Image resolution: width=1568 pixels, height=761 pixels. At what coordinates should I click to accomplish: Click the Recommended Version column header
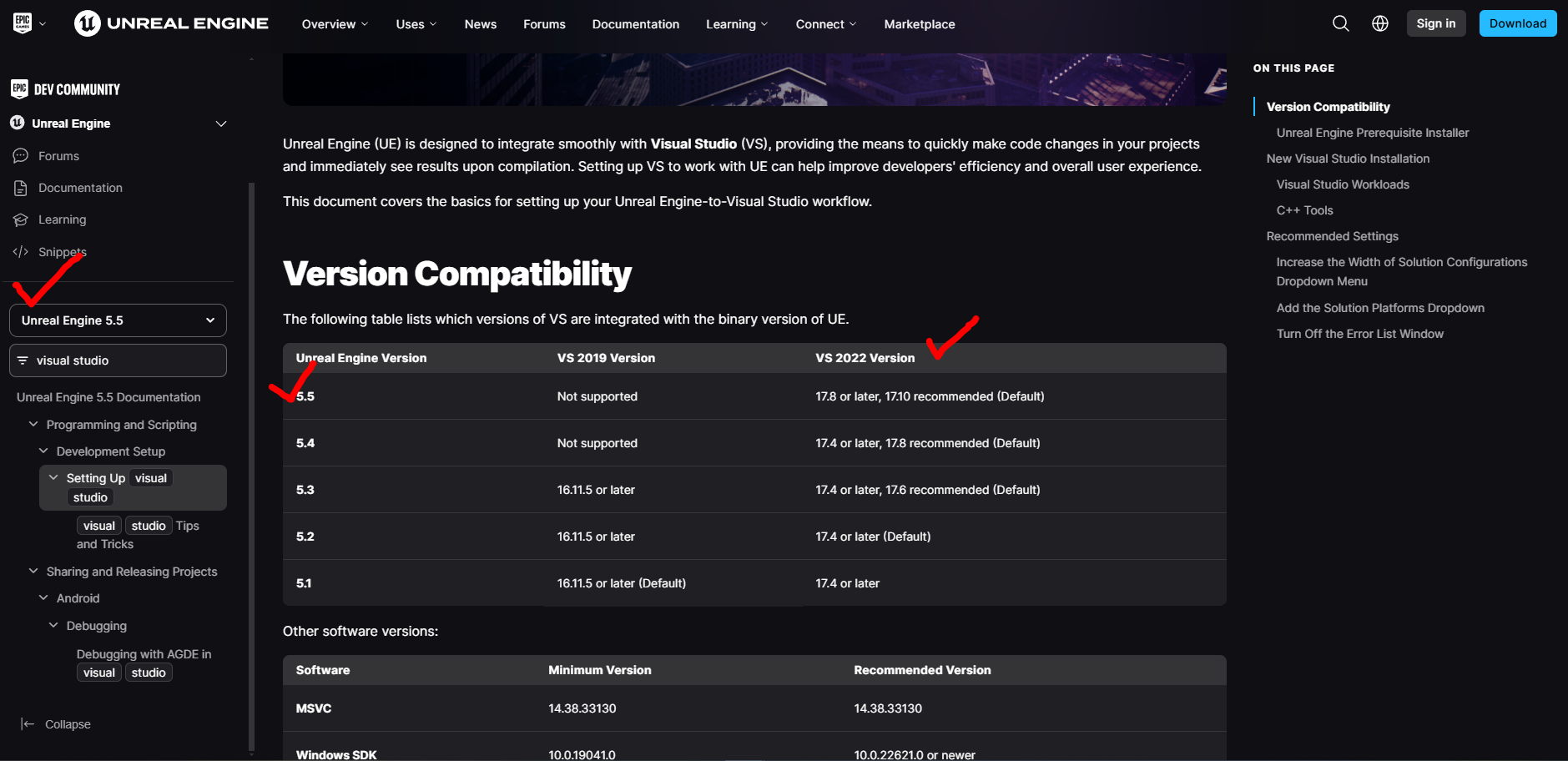922,670
